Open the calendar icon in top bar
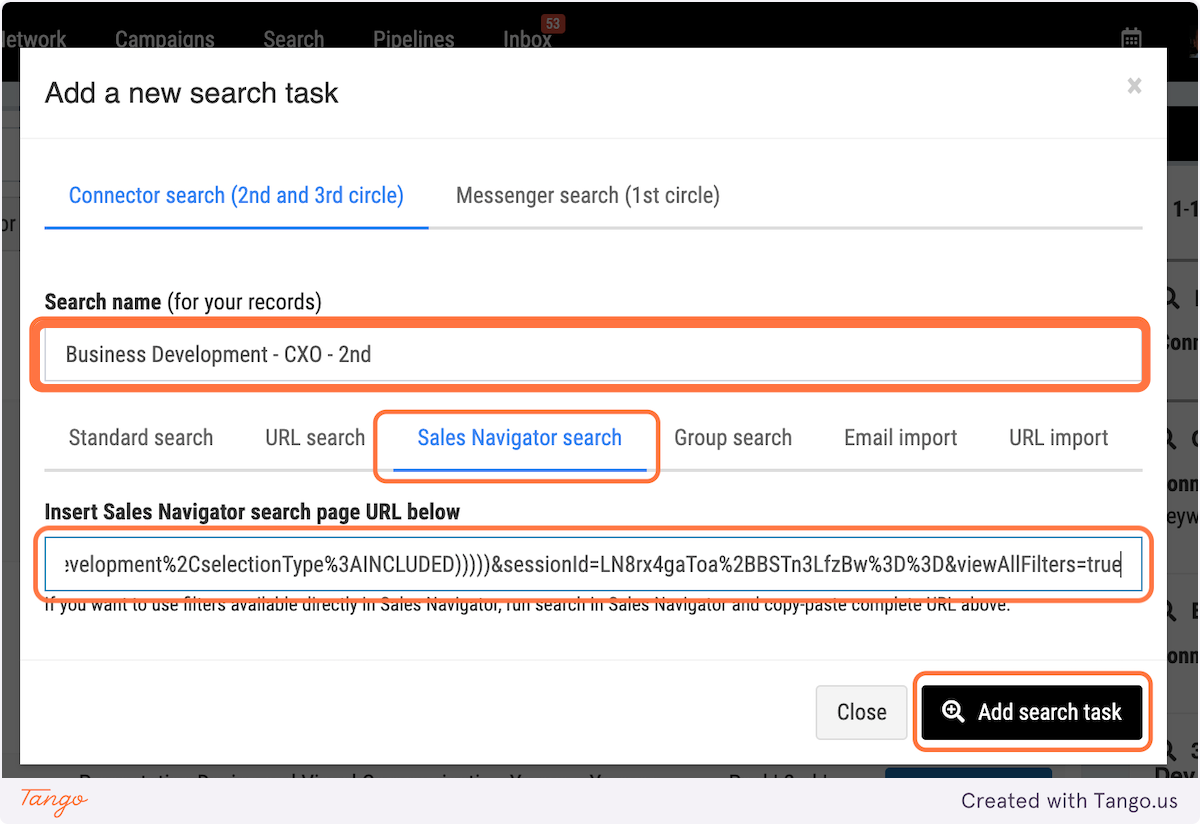 [x=1131, y=38]
